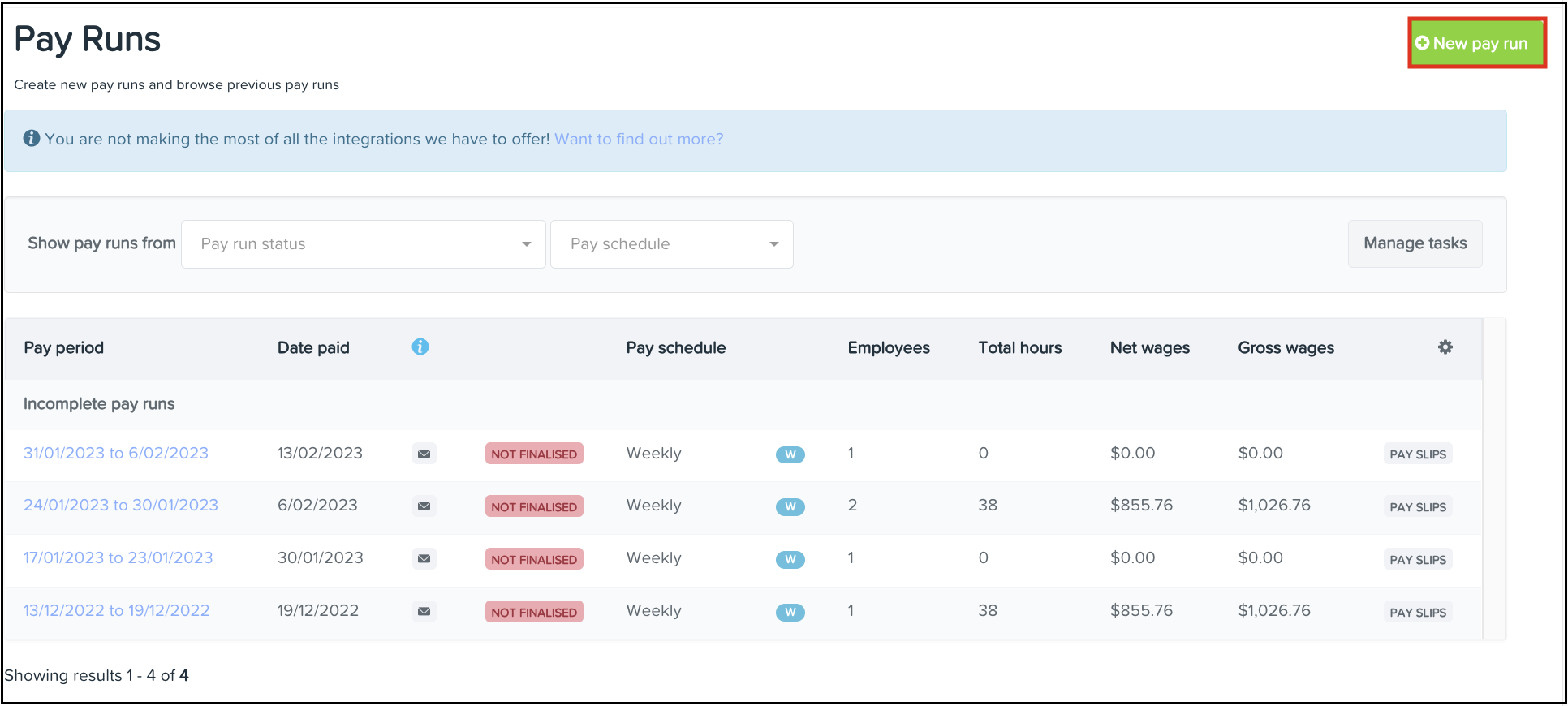Open the Pay schedule dropdown
The height and width of the screenshot is (706, 1568).
pyautogui.click(x=671, y=244)
